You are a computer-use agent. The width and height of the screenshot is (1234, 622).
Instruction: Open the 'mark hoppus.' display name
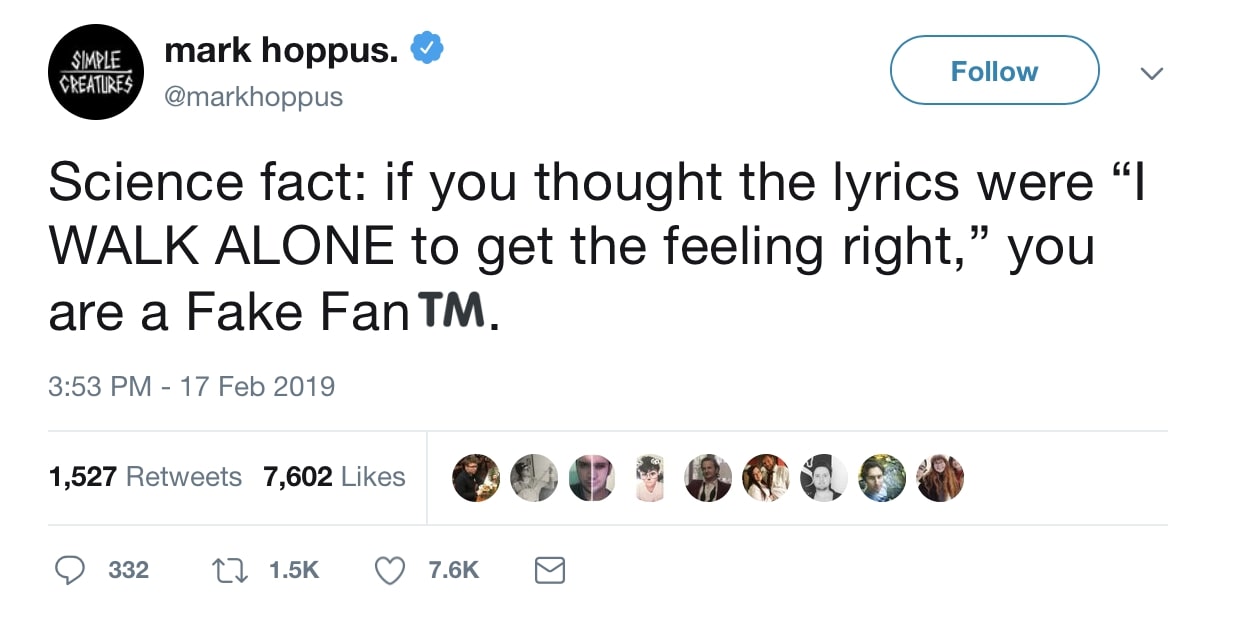pyautogui.click(x=281, y=49)
